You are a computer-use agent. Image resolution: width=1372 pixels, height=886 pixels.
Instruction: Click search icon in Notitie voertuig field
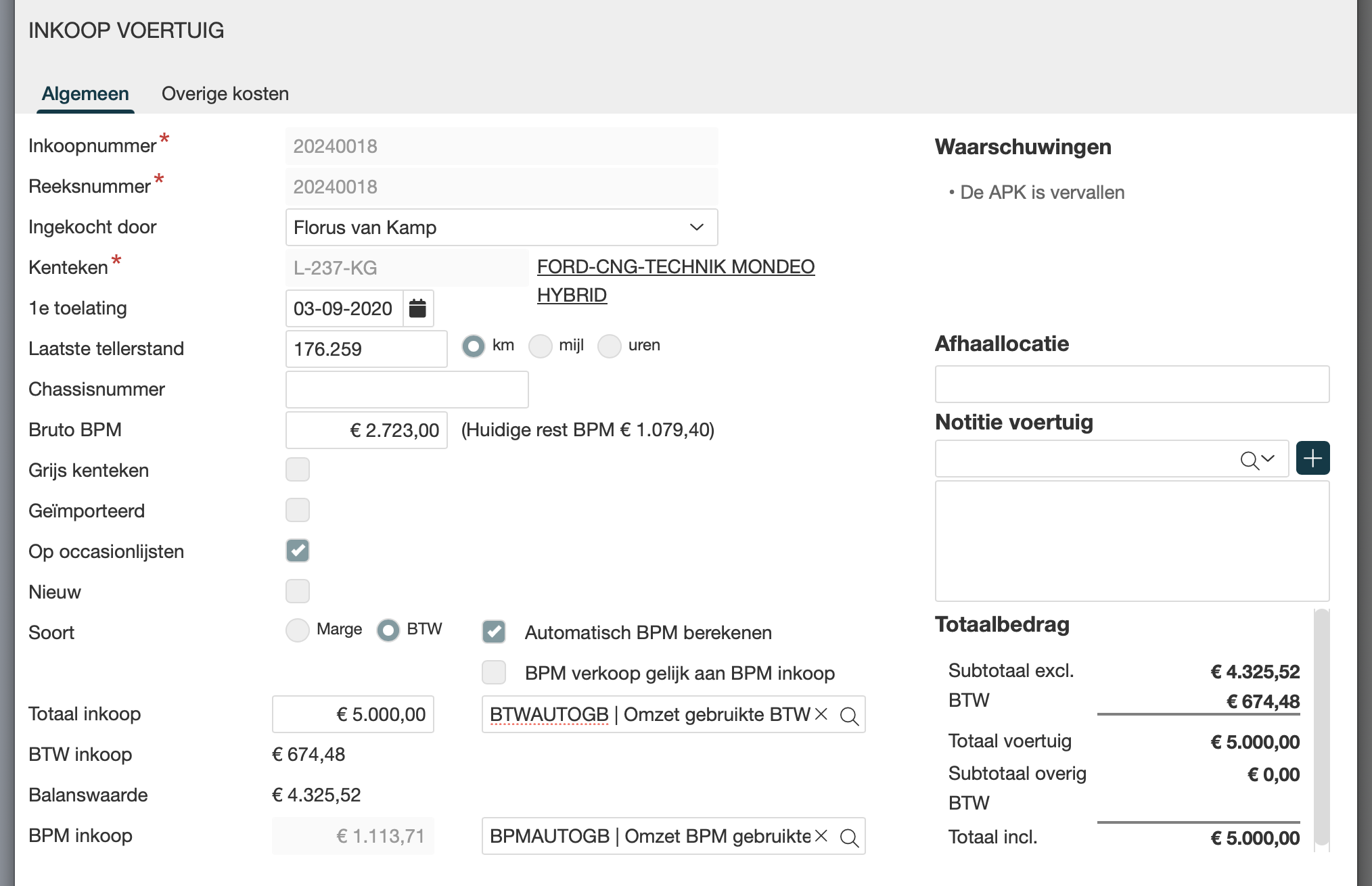tap(1249, 460)
